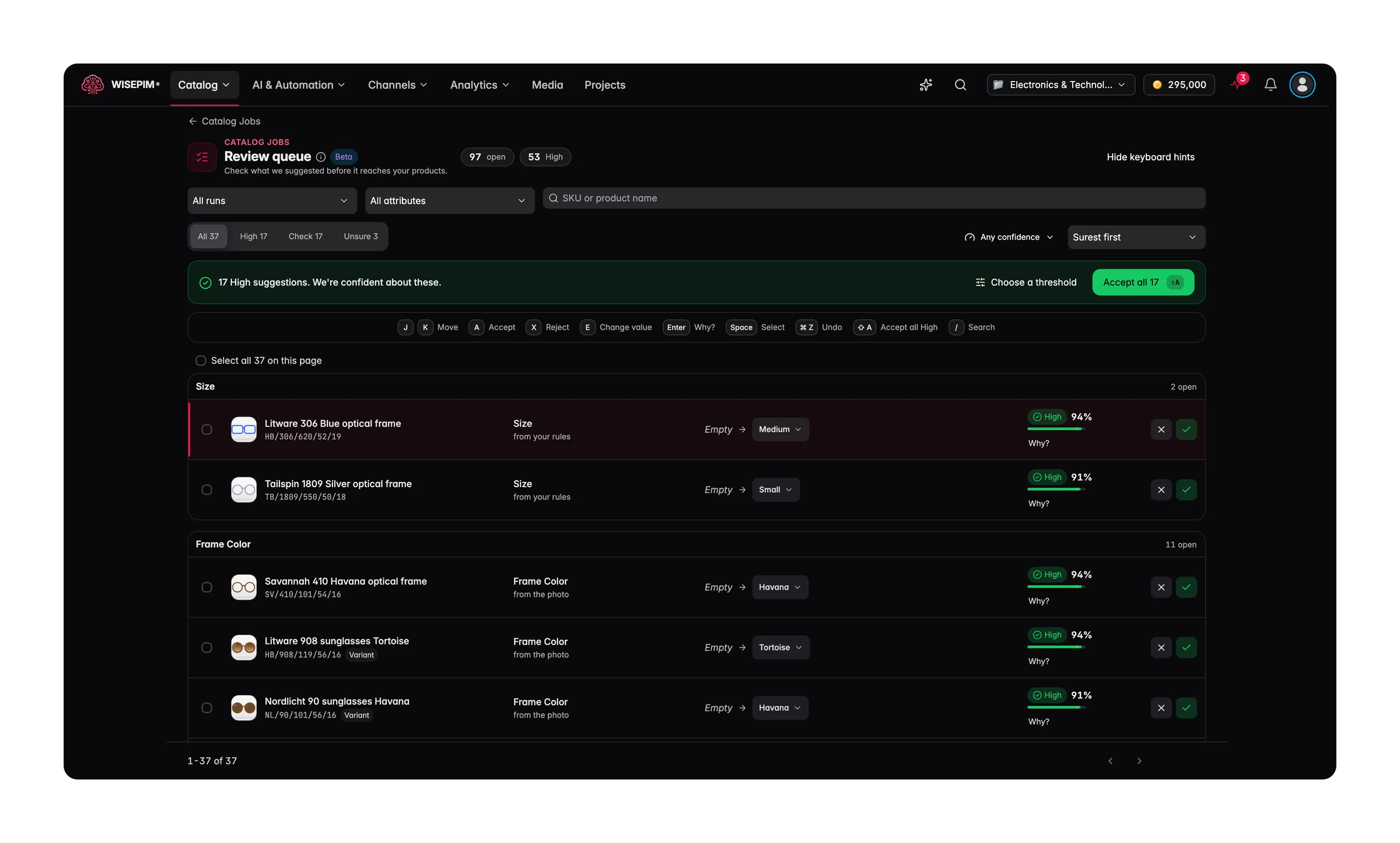Viewport: 1400px width, 843px height.
Task: Open the Catalog menu
Action: pyautogui.click(x=204, y=85)
